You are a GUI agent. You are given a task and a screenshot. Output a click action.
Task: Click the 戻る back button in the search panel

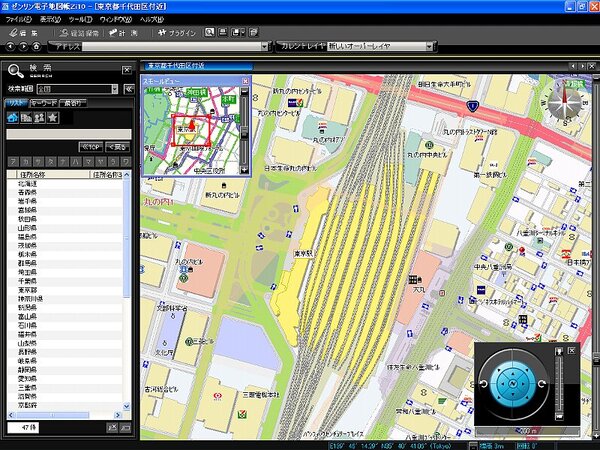tap(117, 146)
